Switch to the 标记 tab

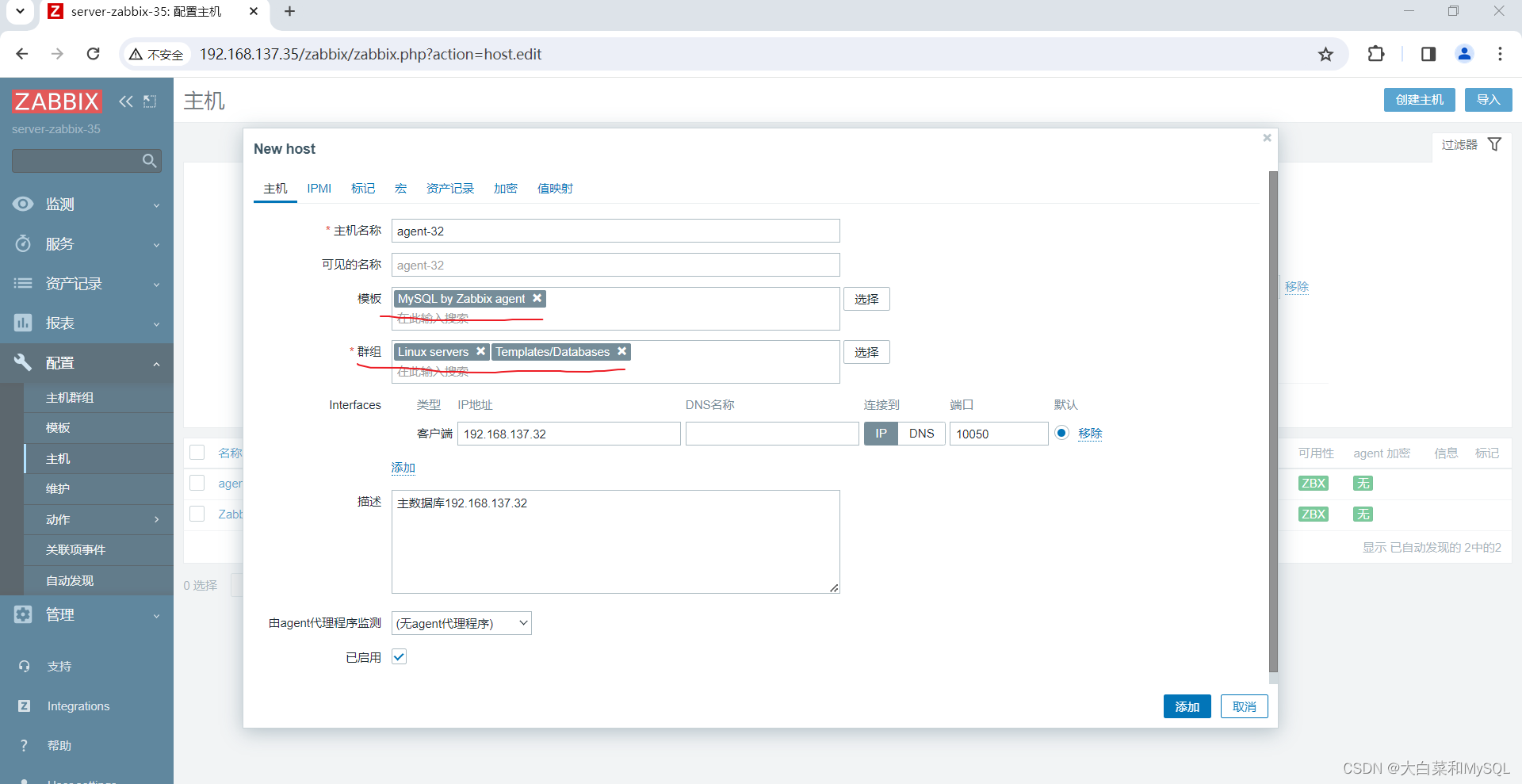click(x=363, y=189)
